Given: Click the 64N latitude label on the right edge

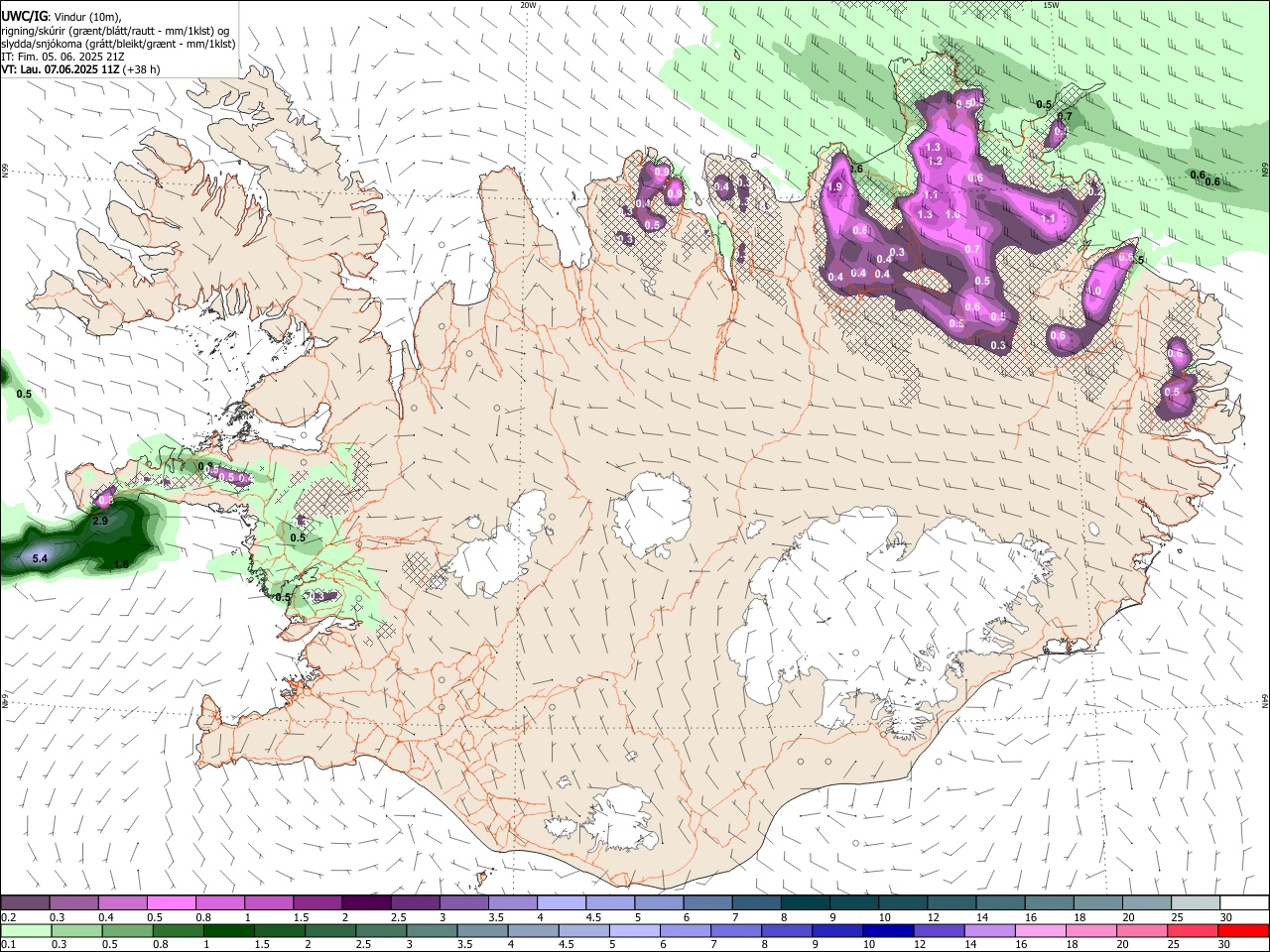Looking at the screenshot, I should (1265, 701).
